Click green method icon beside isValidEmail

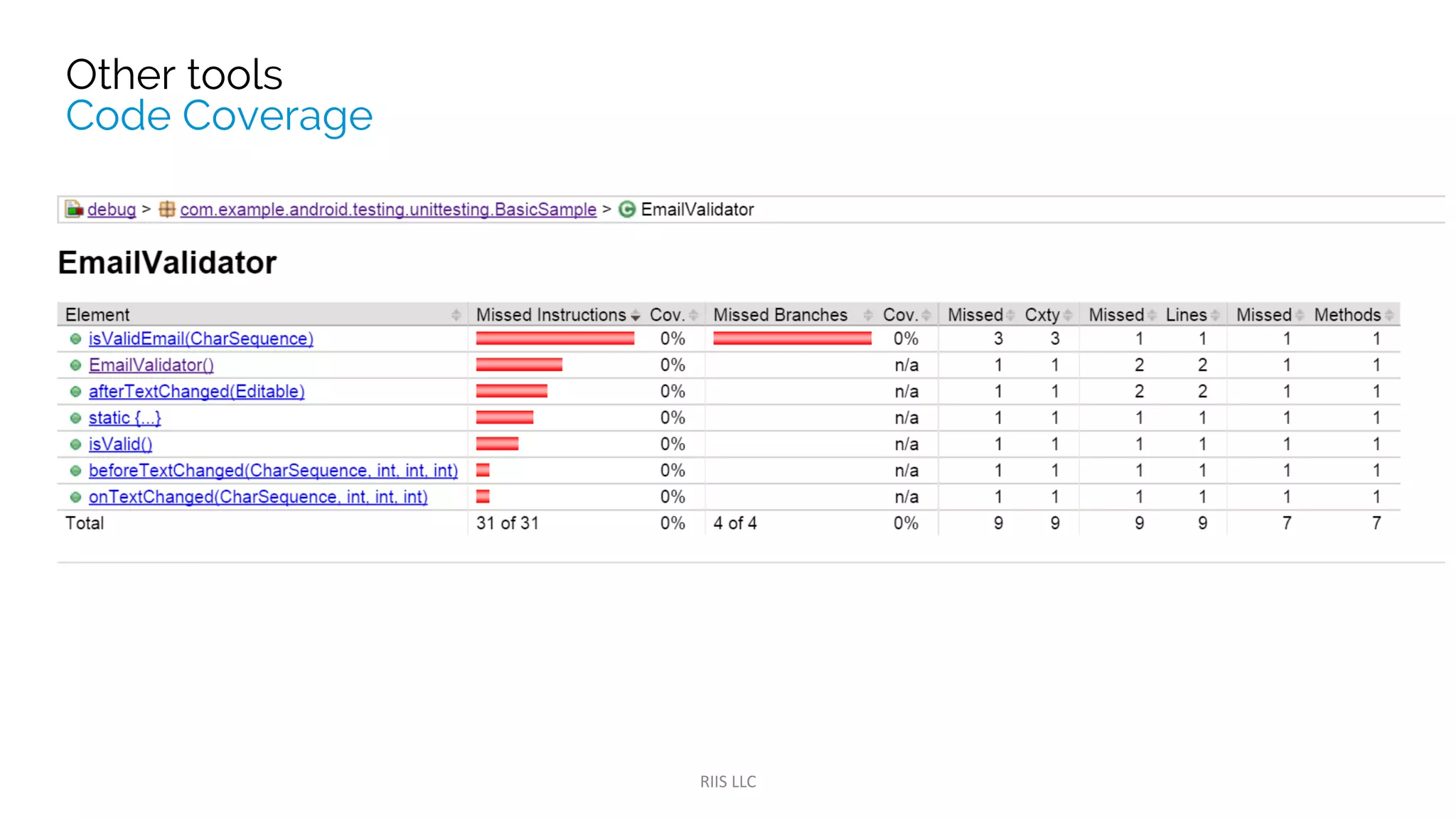click(x=75, y=339)
